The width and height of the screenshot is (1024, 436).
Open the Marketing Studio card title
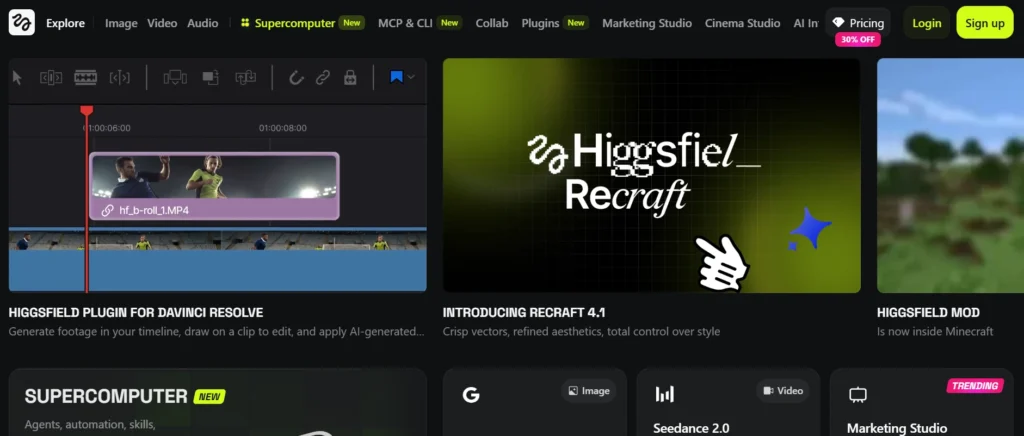tap(897, 429)
